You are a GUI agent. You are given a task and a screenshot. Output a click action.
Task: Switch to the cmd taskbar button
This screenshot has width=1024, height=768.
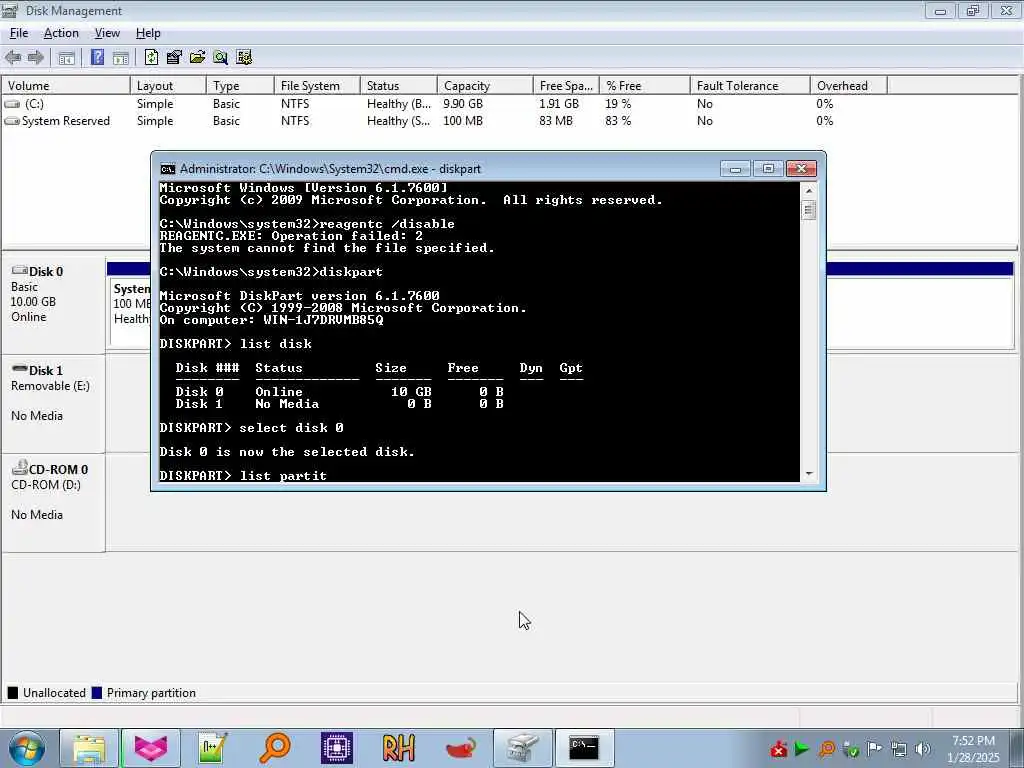(x=584, y=748)
